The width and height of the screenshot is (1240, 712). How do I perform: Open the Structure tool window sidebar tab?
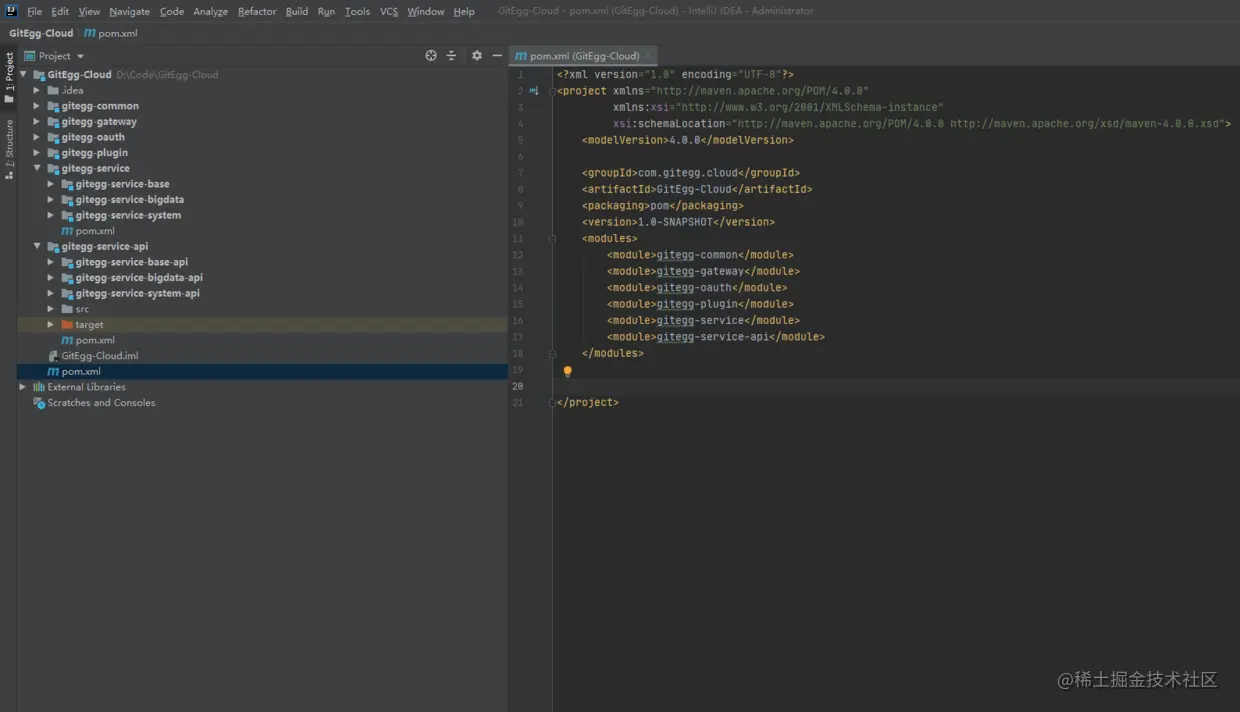[9, 149]
